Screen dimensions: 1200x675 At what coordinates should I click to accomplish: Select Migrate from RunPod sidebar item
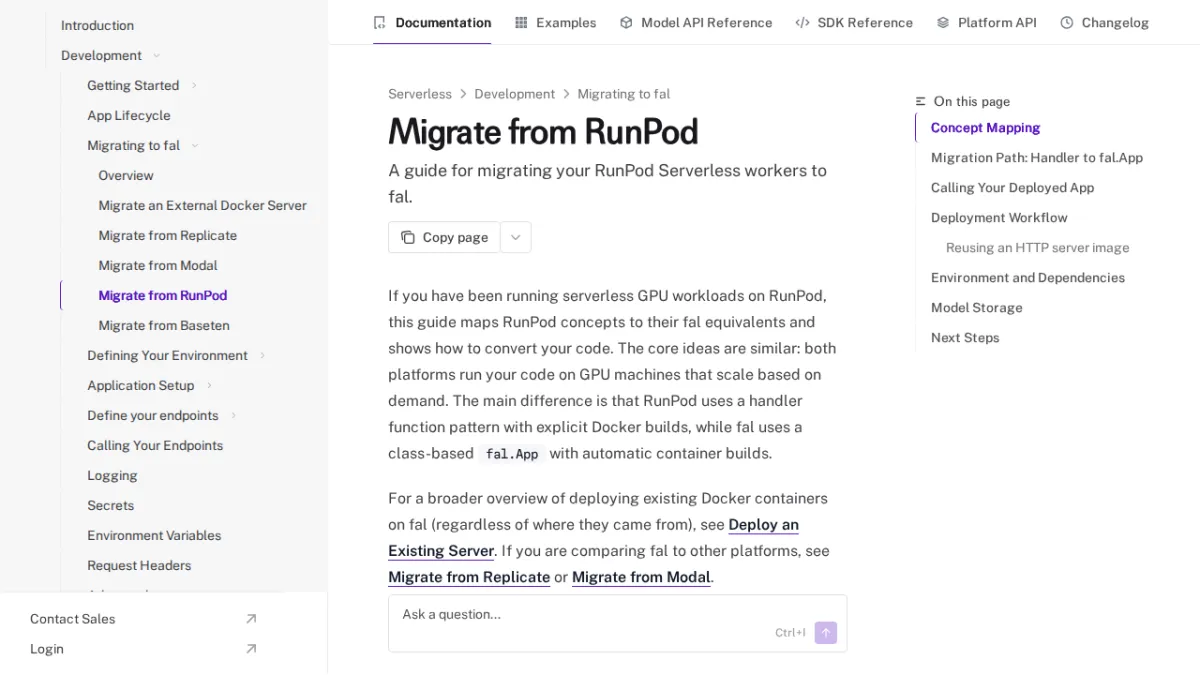(163, 295)
